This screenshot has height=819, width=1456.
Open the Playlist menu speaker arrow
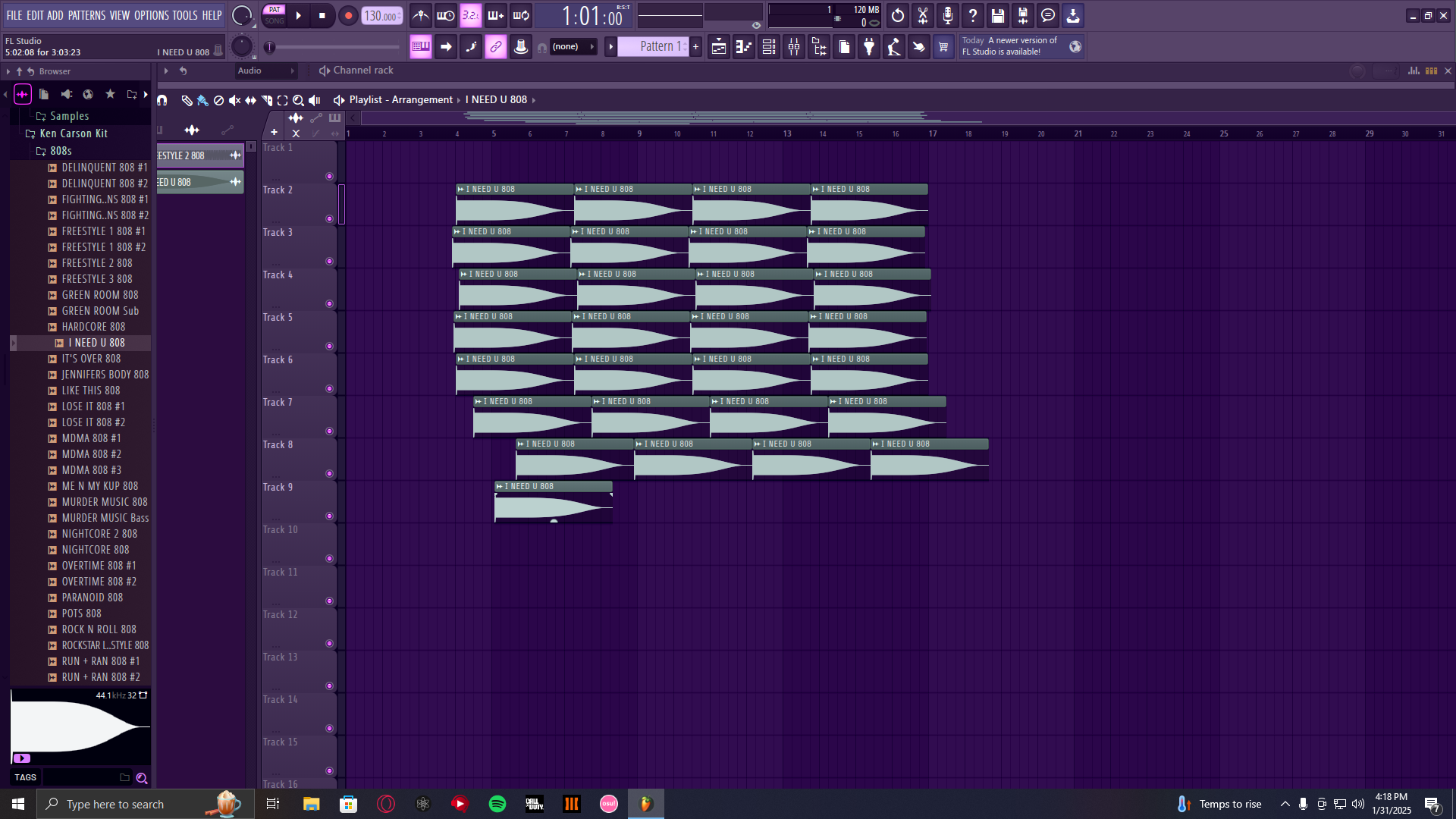(x=339, y=100)
